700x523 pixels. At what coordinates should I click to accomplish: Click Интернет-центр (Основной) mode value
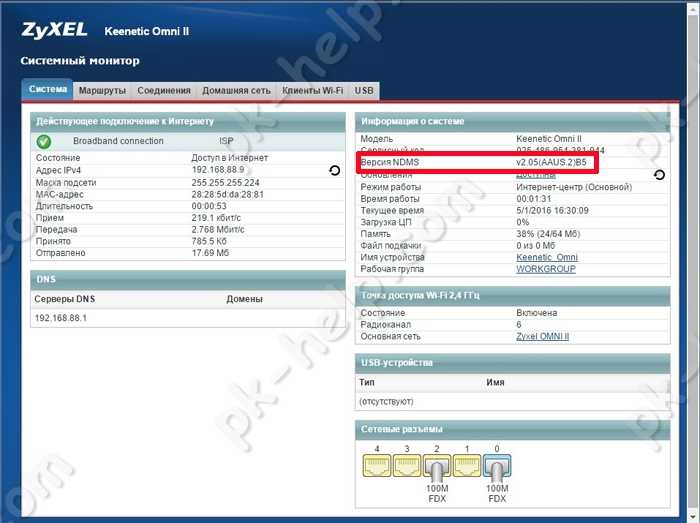[574, 187]
